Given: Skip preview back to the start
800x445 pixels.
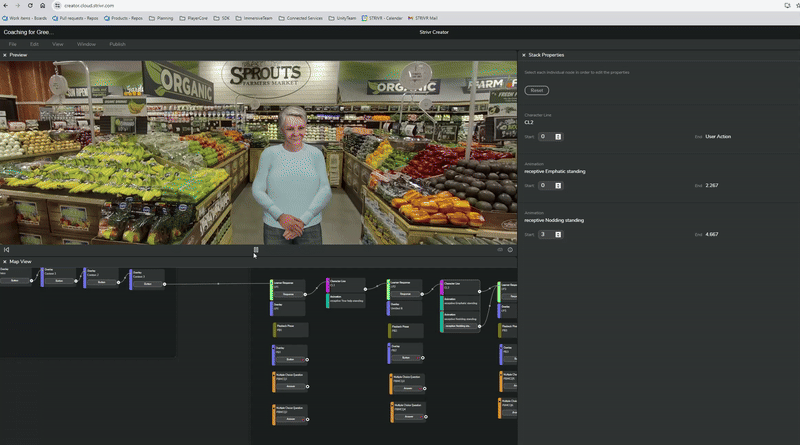Looking at the screenshot, I should pyautogui.click(x=7, y=250).
